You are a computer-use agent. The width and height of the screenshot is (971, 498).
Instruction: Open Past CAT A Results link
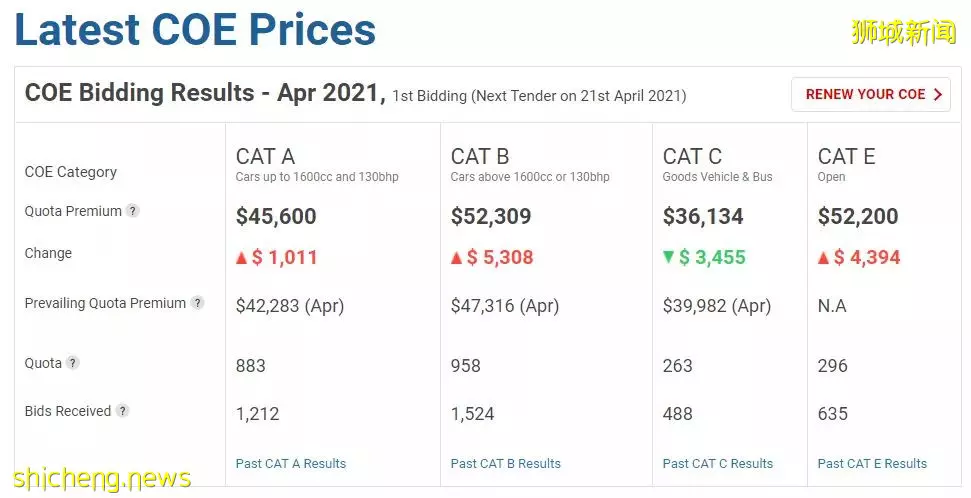click(x=290, y=463)
